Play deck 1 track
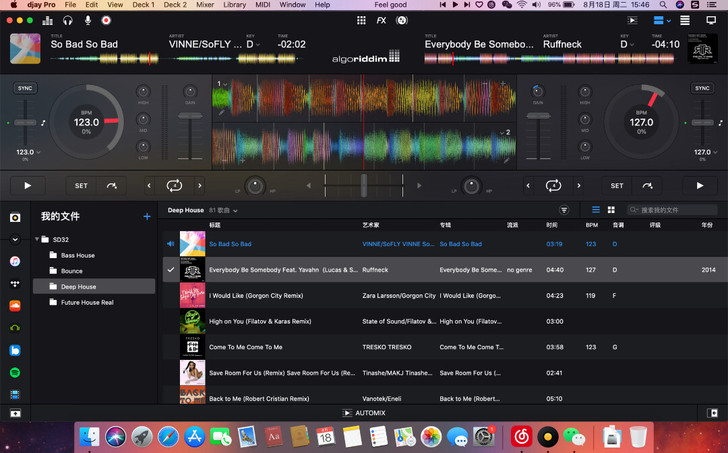Image resolution: width=728 pixels, height=453 pixels. click(28, 186)
